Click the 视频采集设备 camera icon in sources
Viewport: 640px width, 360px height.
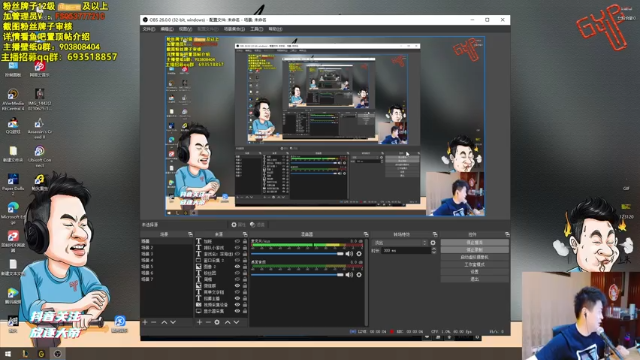tap(199, 304)
